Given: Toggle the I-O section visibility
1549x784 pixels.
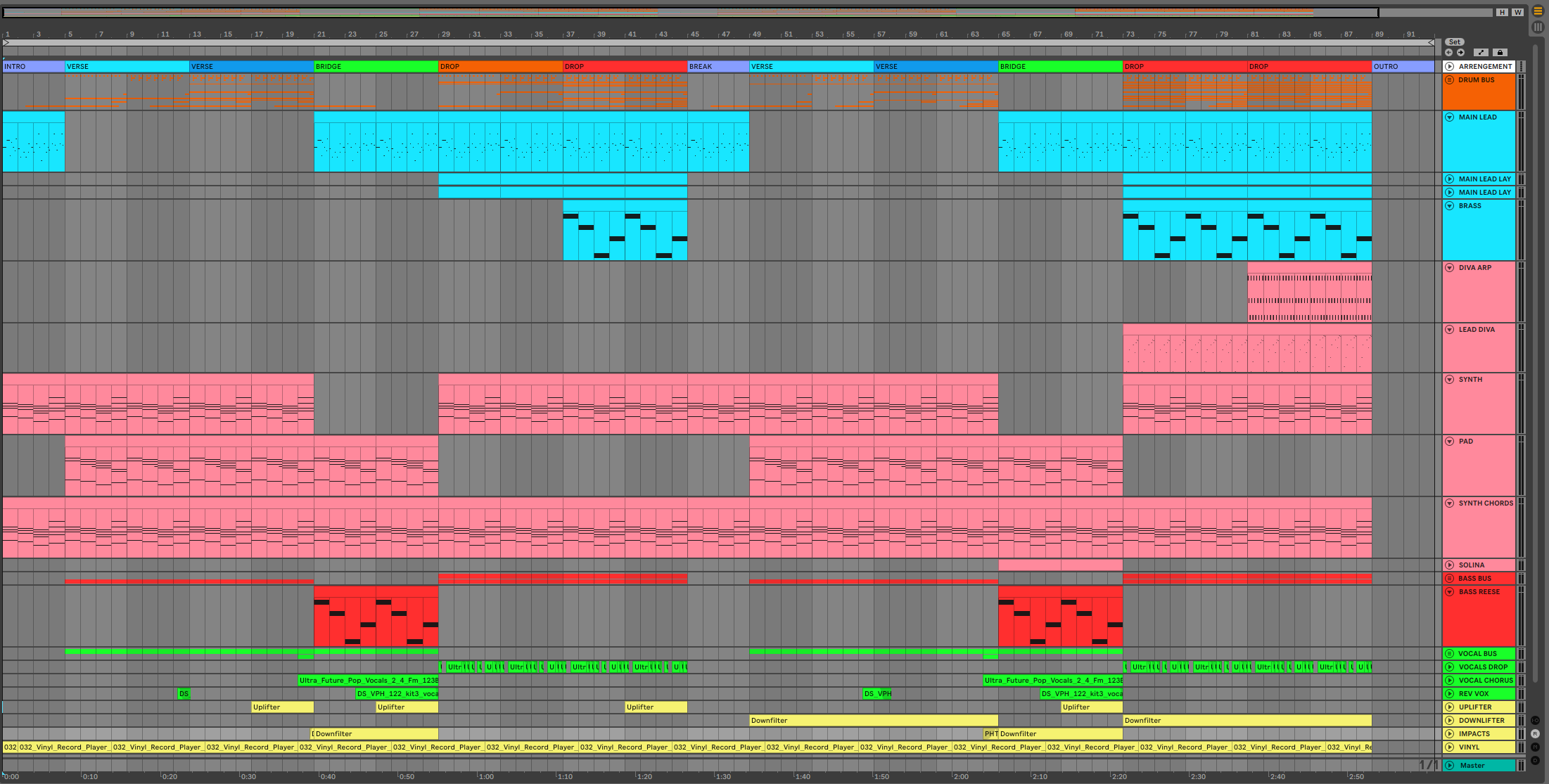Looking at the screenshot, I should click(1535, 721).
